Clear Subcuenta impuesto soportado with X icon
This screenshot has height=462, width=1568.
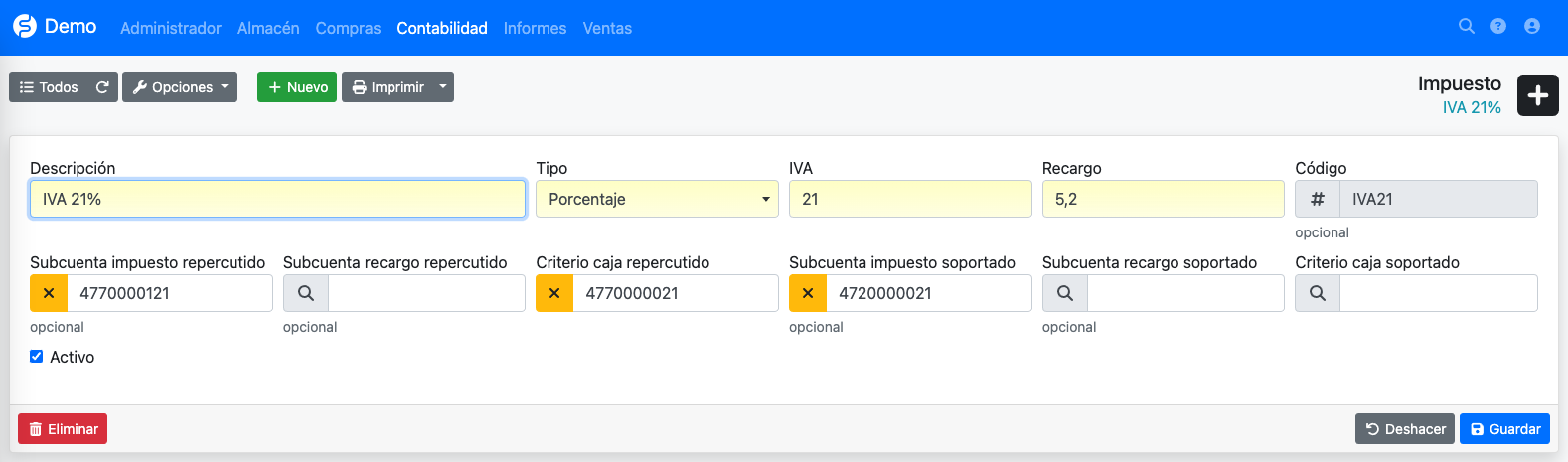point(808,293)
